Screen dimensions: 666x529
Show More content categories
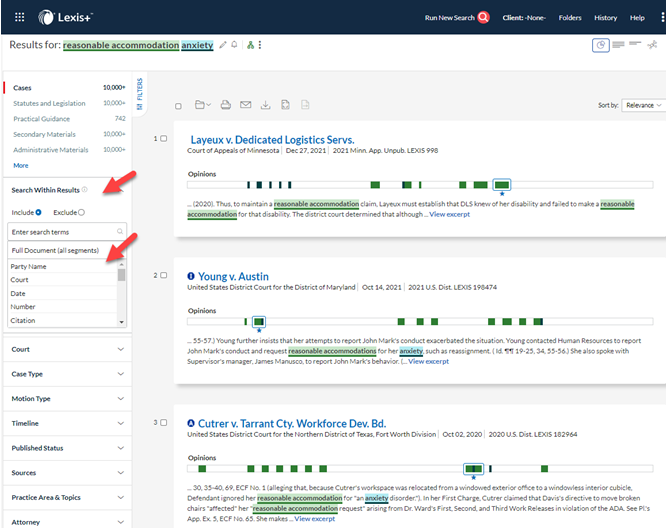[x=21, y=165]
